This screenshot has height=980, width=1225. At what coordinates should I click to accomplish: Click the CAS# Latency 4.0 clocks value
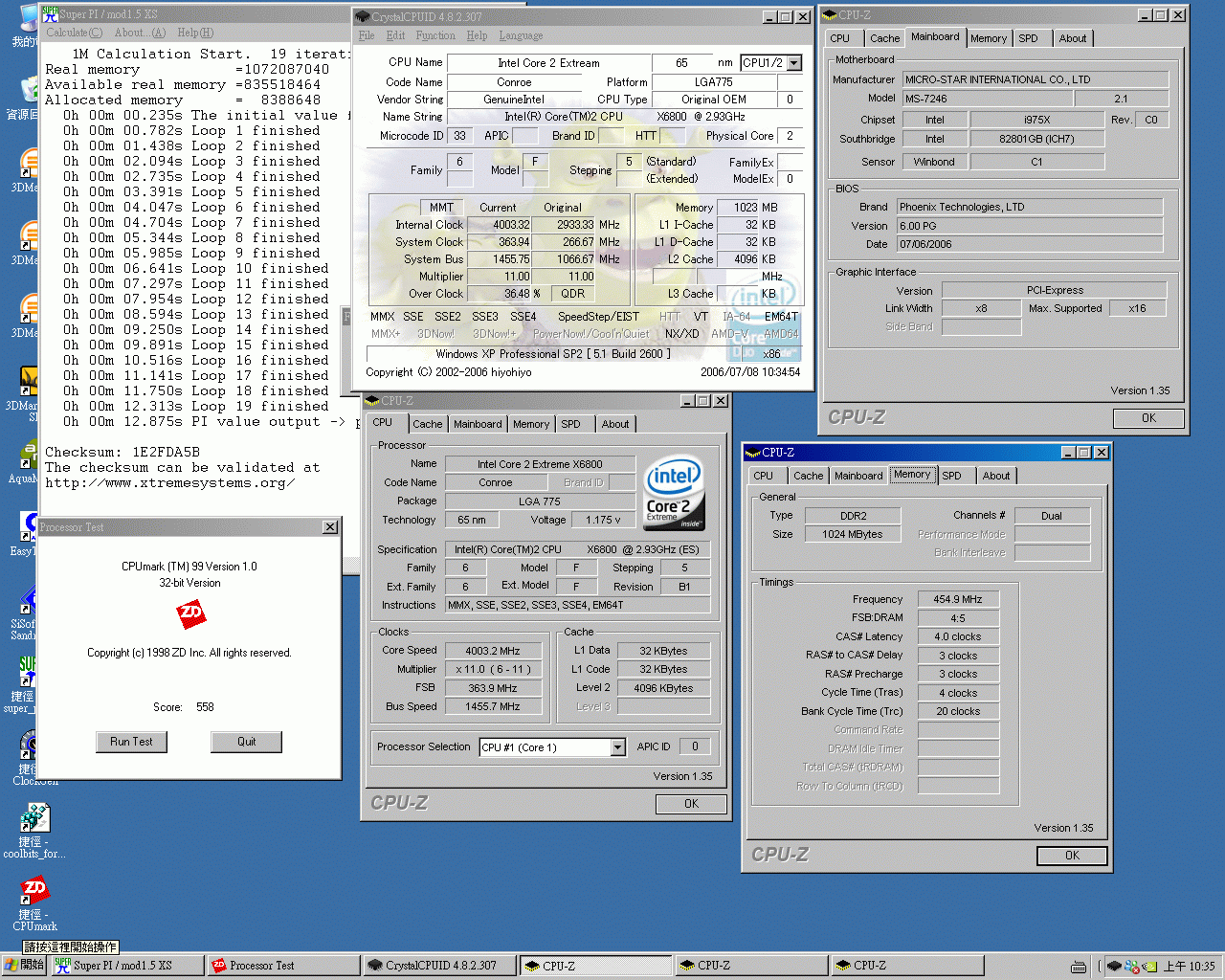click(958, 636)
